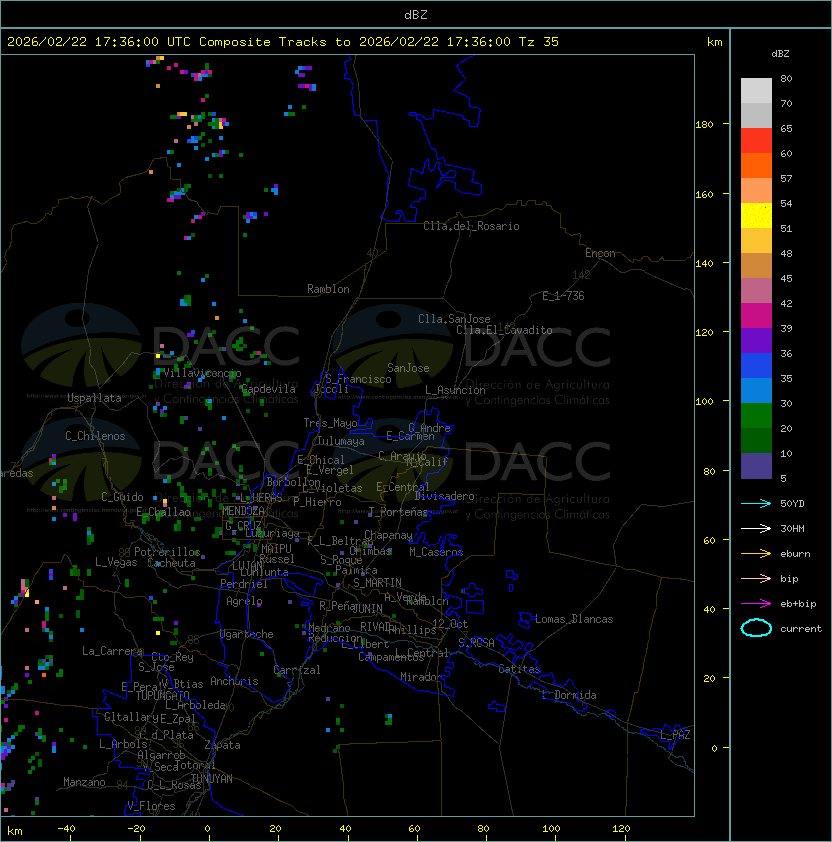Click the Uspallata label on map

point(94,398)
